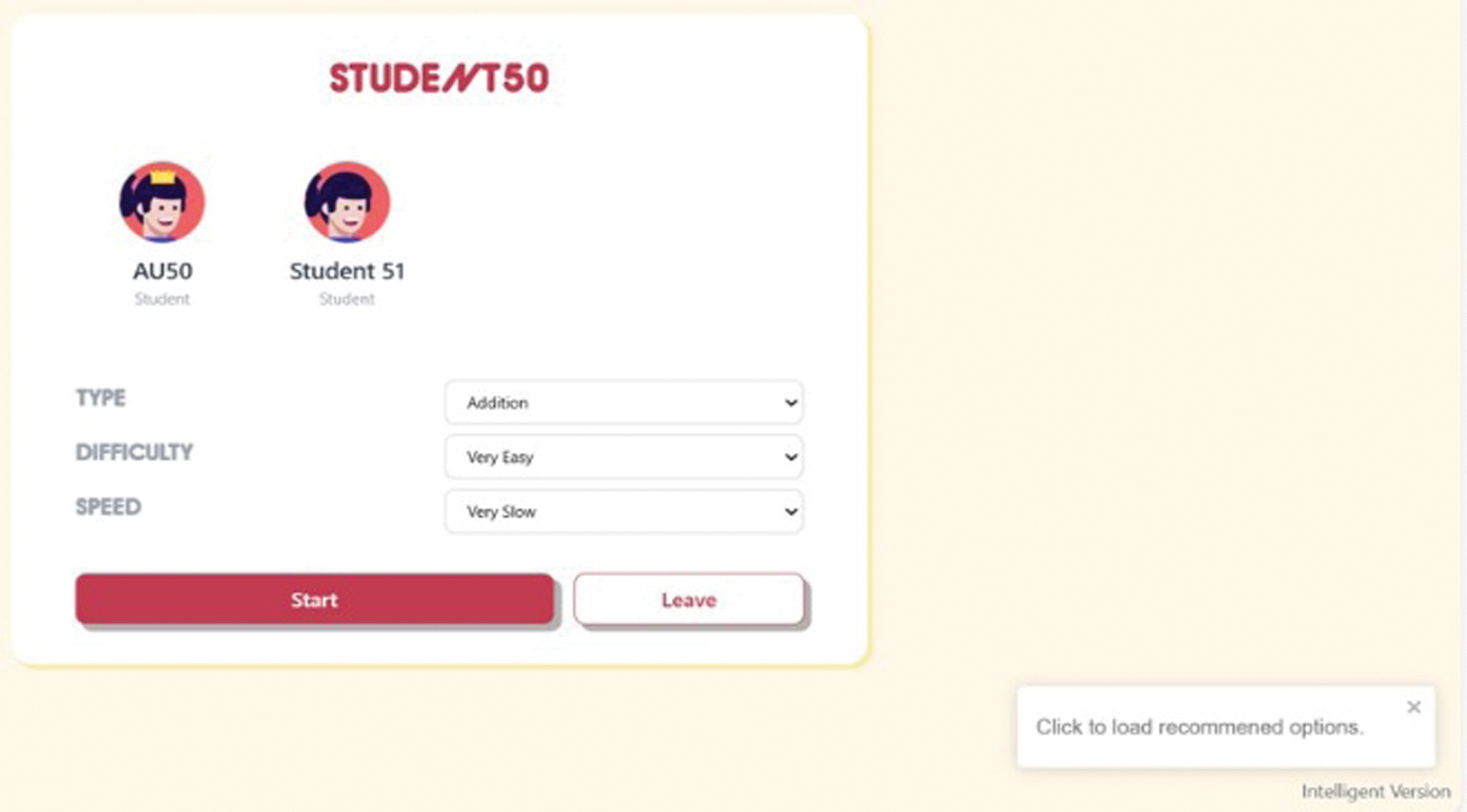Open the Speed dropdown showing Very Slow
This screenshot has height=812, width=1467.
[623, 512]
